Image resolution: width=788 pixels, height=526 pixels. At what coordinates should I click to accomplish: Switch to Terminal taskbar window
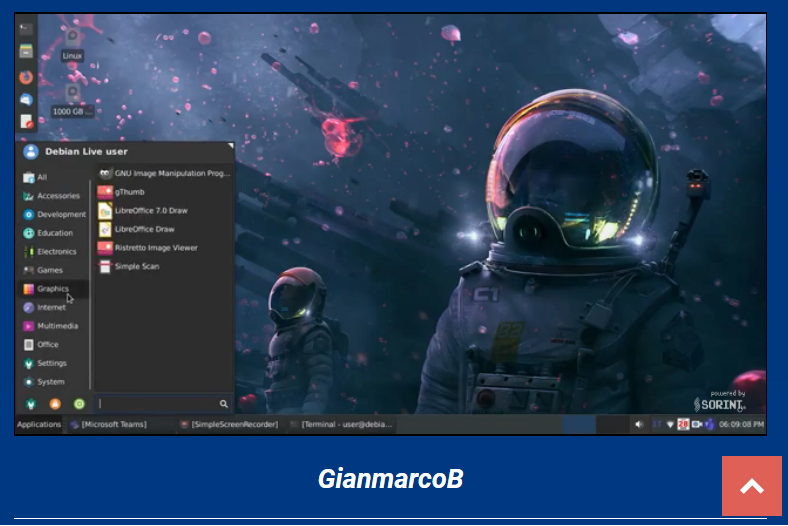point(342,424)
